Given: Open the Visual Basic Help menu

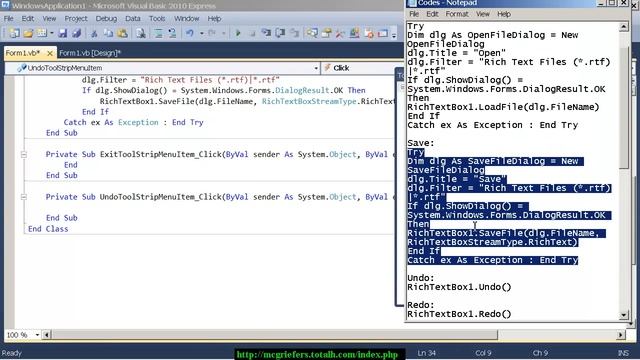Looking at the screenshot, I should 214,19.
